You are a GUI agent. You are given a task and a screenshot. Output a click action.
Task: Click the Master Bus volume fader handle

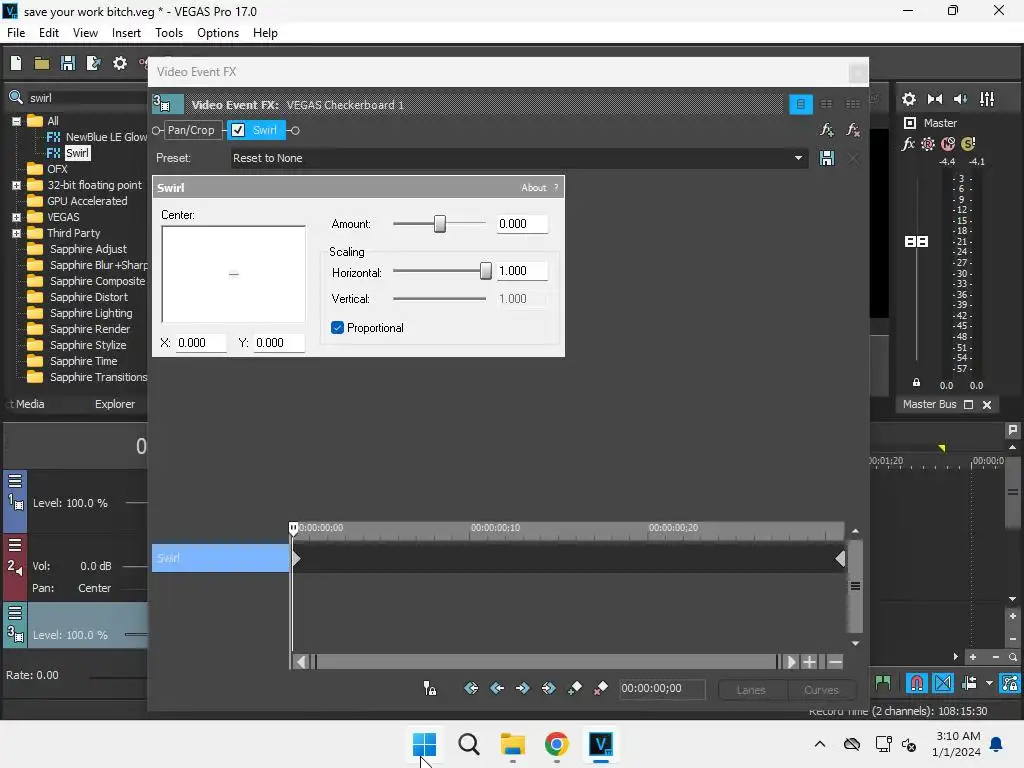click(x=916, y=242)
